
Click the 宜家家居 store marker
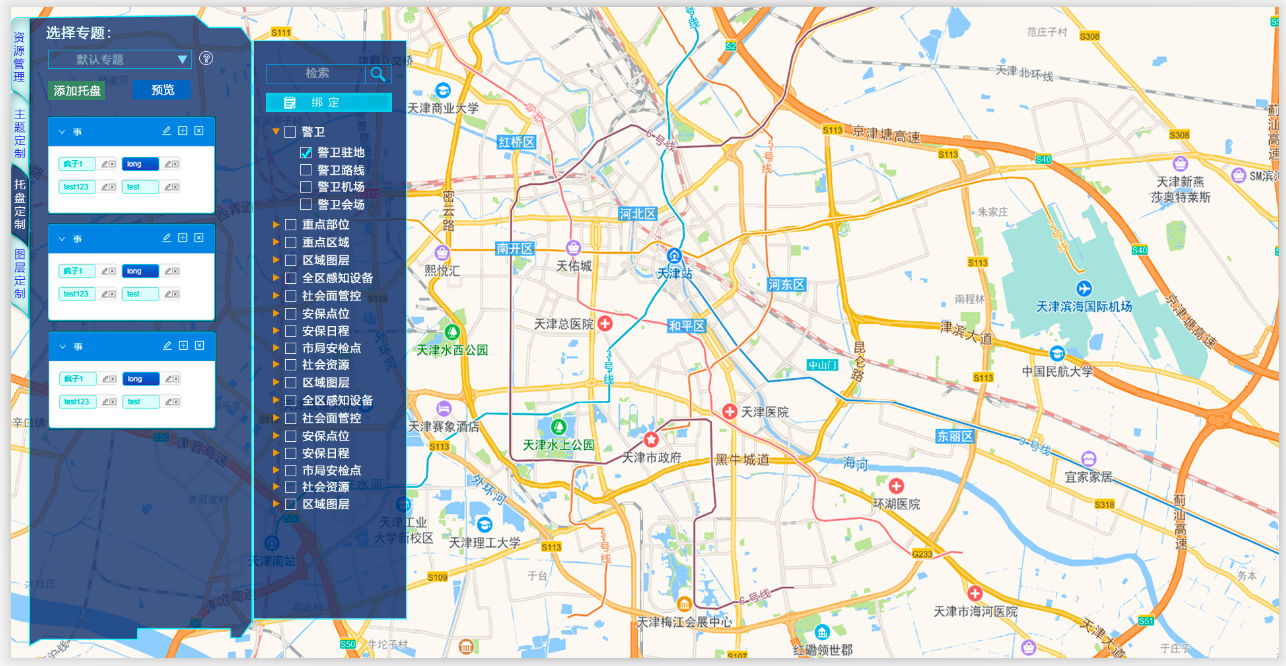1088,459
